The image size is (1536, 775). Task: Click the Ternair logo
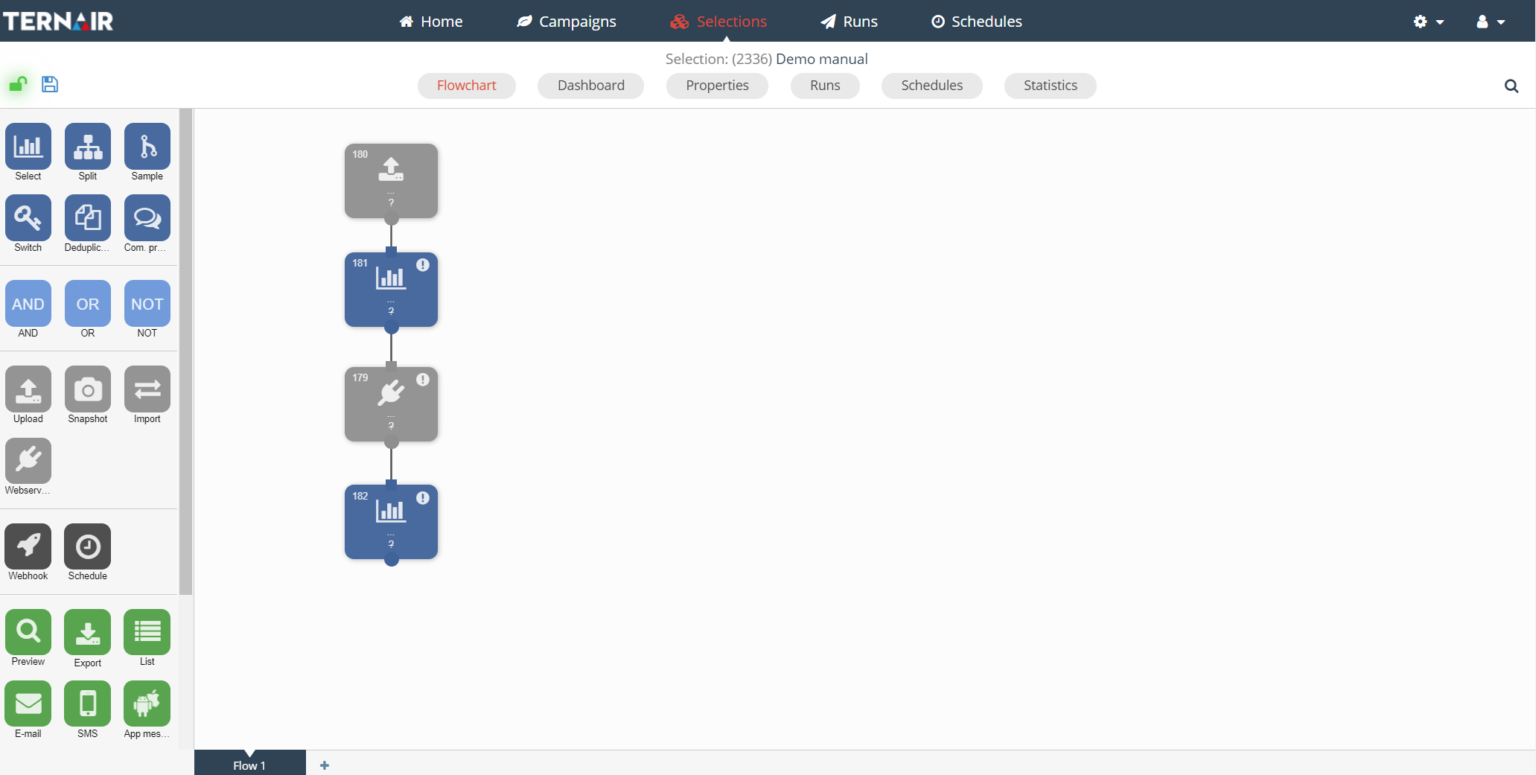(58, 21)
